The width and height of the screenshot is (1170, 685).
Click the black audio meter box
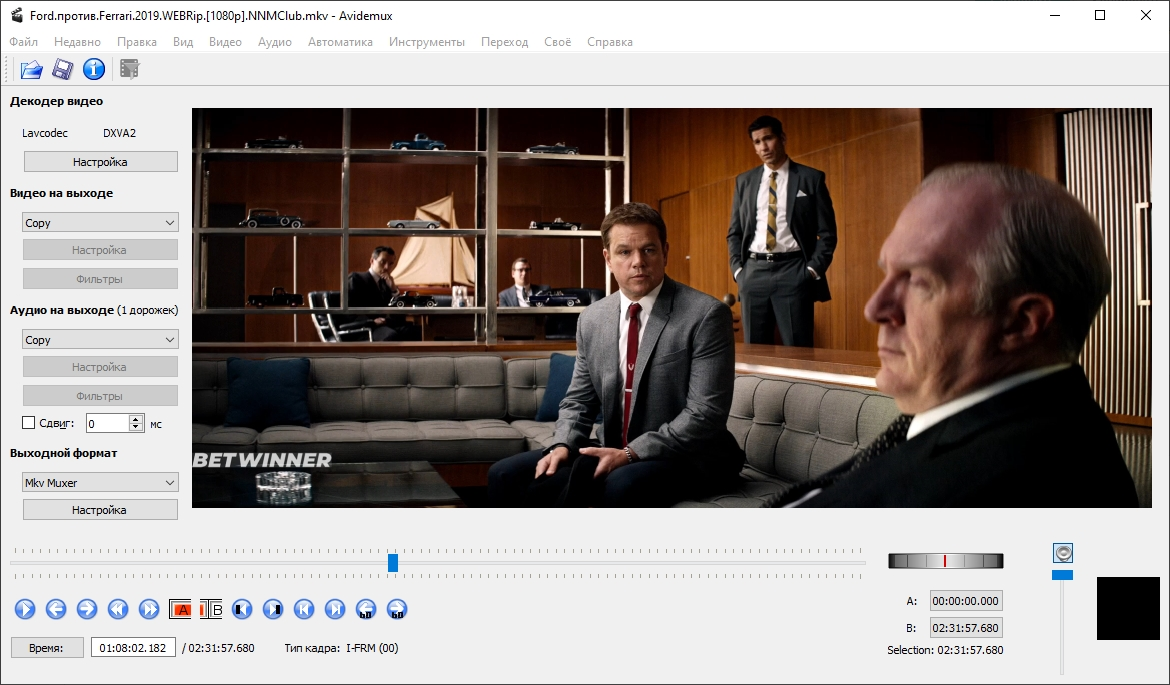[x=1128, y=608]
